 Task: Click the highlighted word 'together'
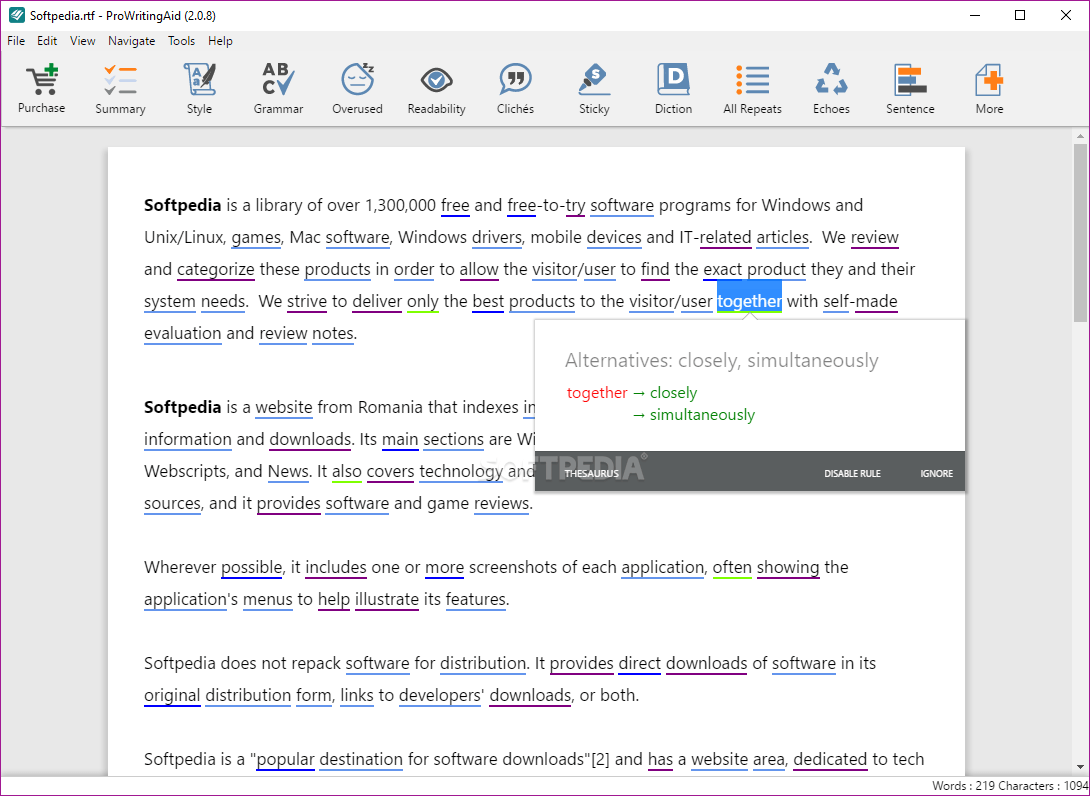point(749,300)
